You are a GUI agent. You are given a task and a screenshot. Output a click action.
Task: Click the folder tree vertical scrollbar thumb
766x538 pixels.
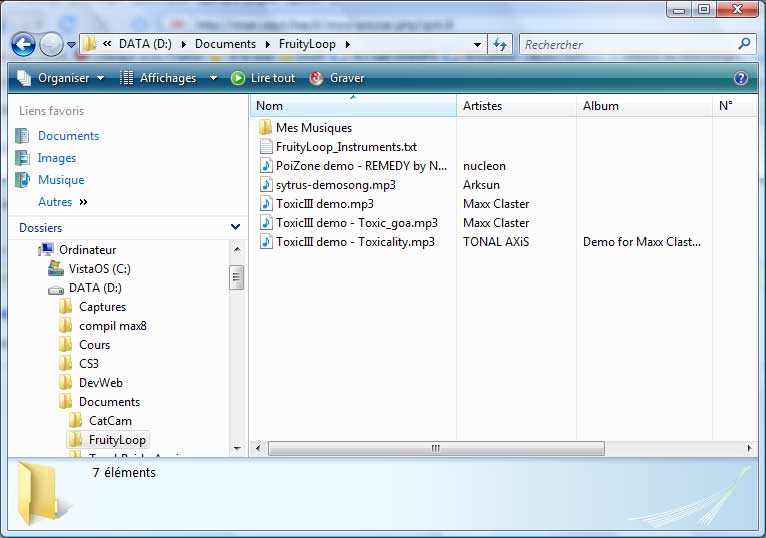pyautogui.click(x=236, y=278)
